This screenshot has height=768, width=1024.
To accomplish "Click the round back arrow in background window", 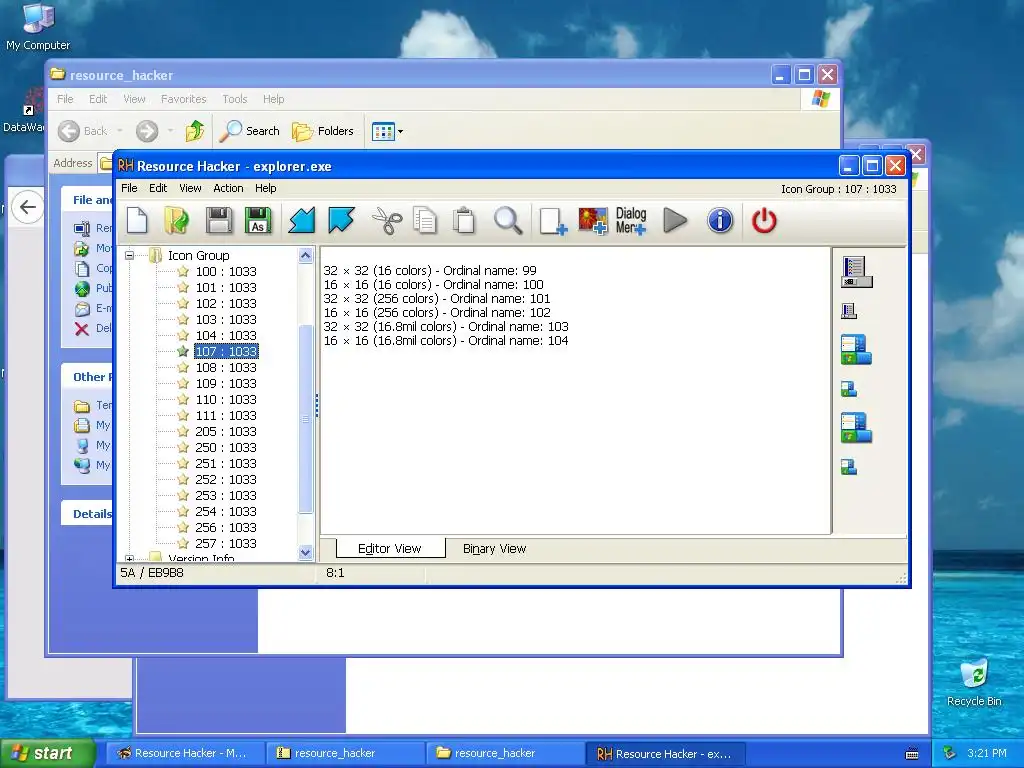I will pos(28,207).
